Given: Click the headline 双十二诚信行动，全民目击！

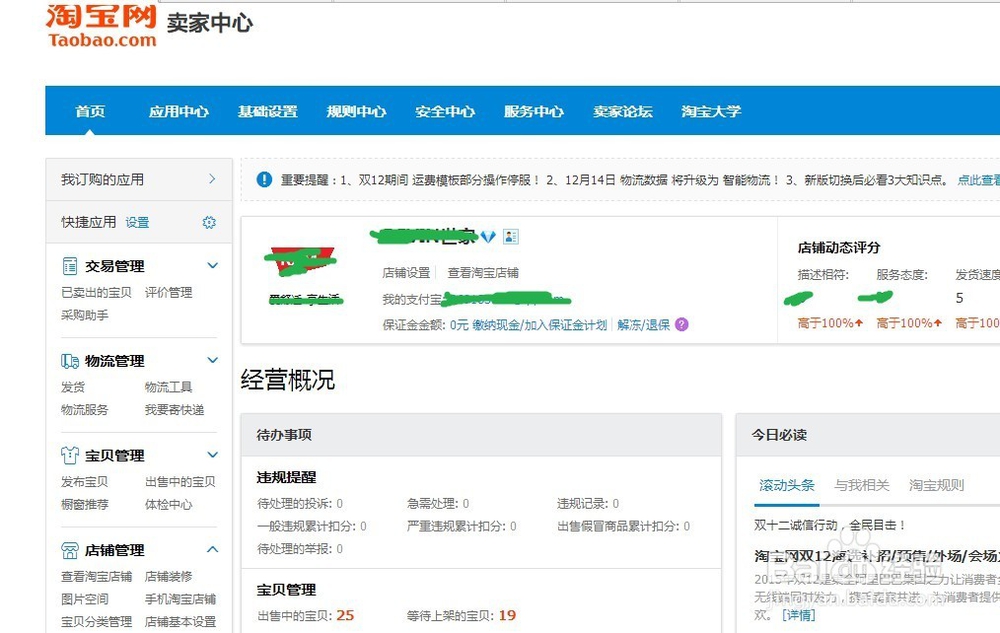Looking at the screenshot, I should (830, 525).
